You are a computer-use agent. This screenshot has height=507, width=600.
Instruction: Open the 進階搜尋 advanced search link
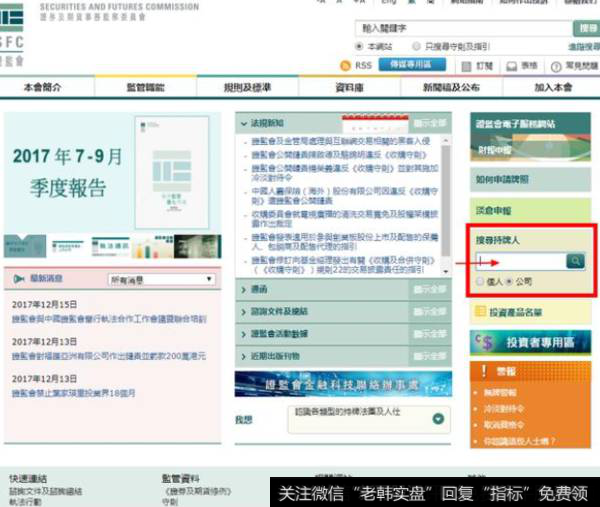point(584,47)
